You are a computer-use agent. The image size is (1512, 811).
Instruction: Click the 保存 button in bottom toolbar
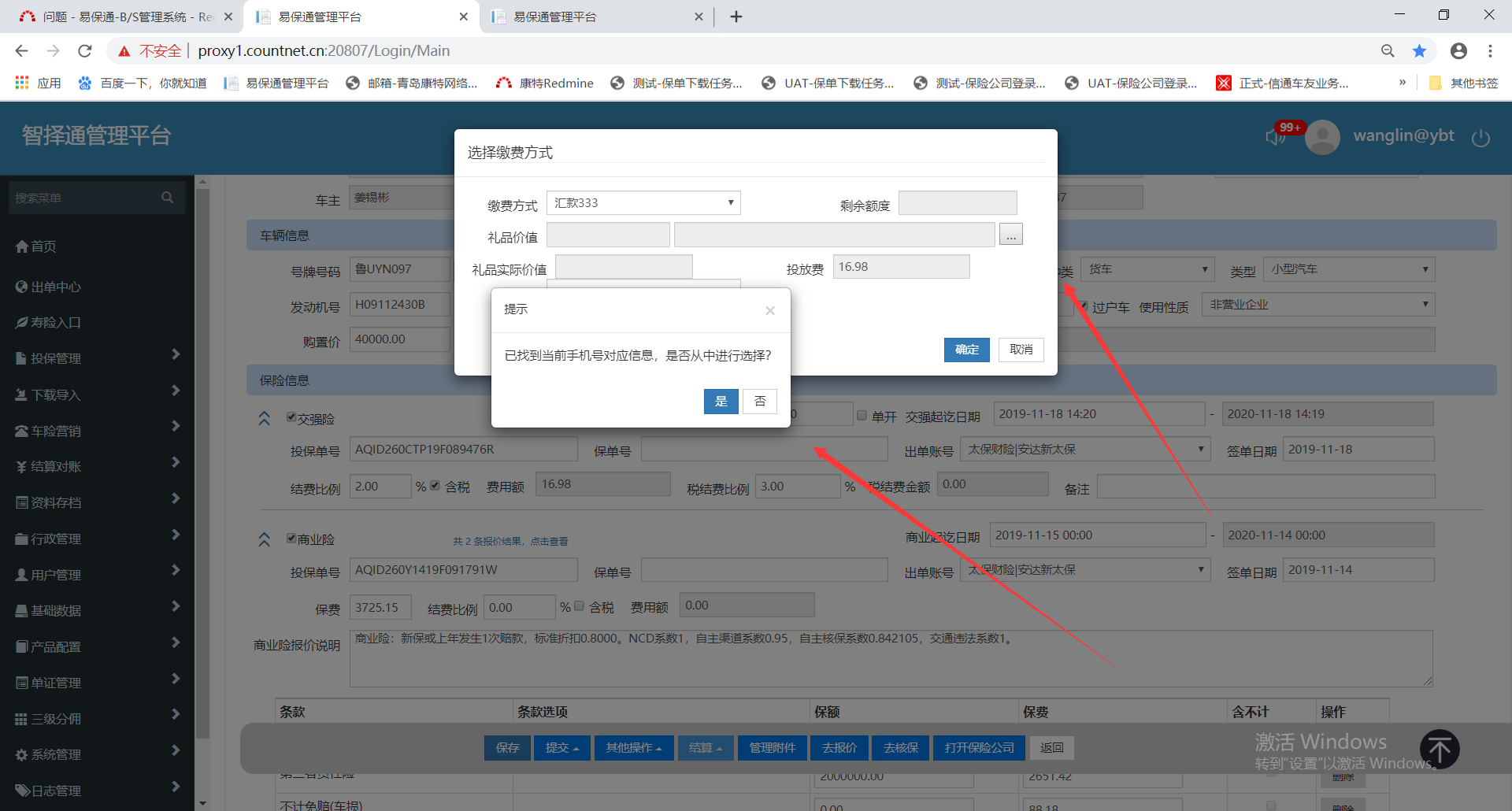(508, 748)
